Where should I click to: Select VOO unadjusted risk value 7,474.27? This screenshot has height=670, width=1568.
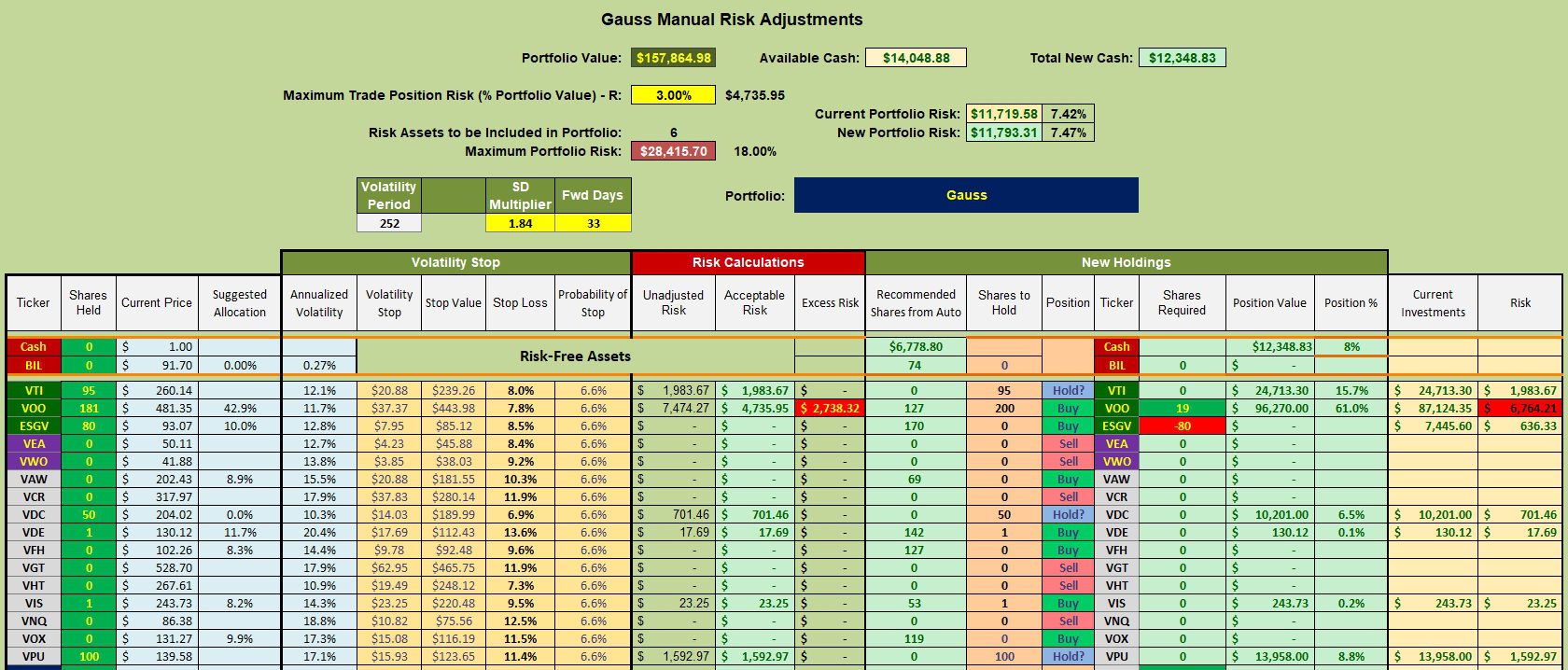[674, 408]
